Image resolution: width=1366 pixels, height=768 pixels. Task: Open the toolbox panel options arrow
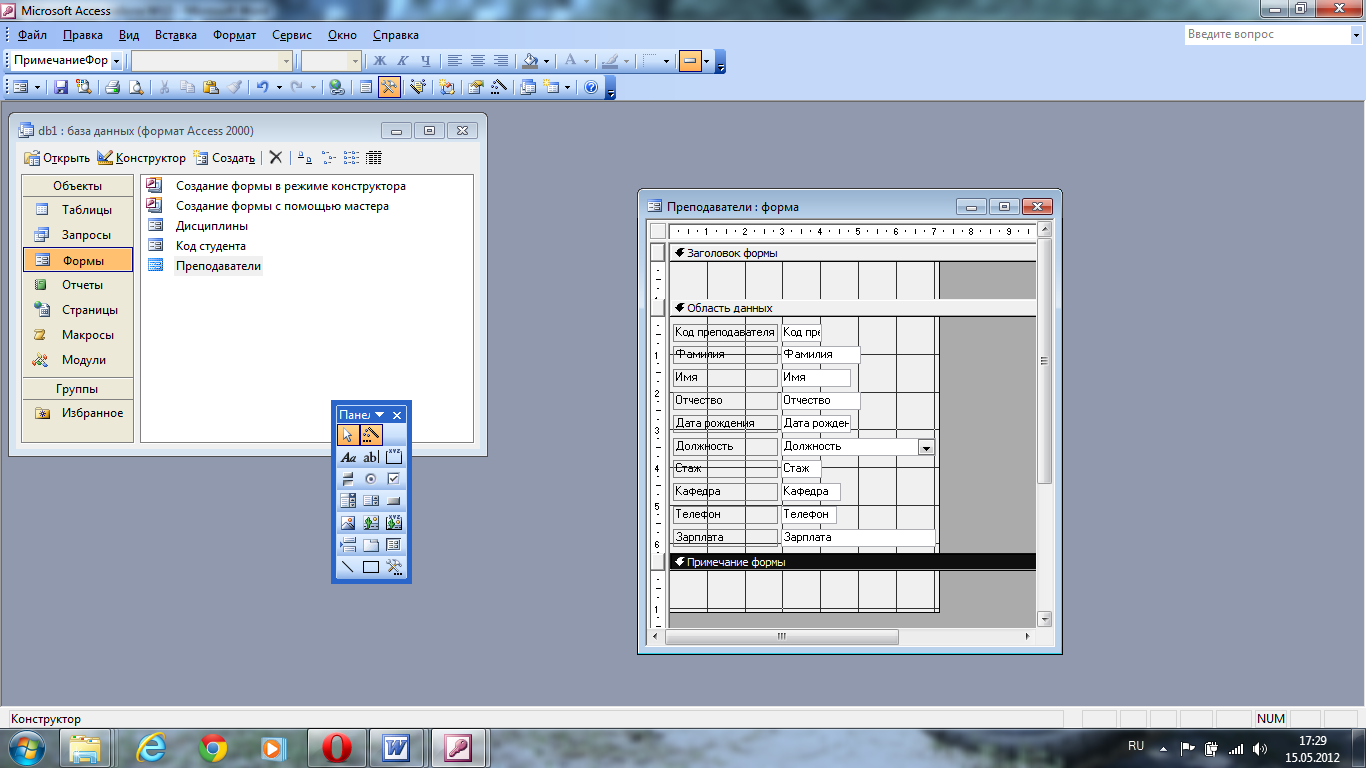click(x=380, y=415)
